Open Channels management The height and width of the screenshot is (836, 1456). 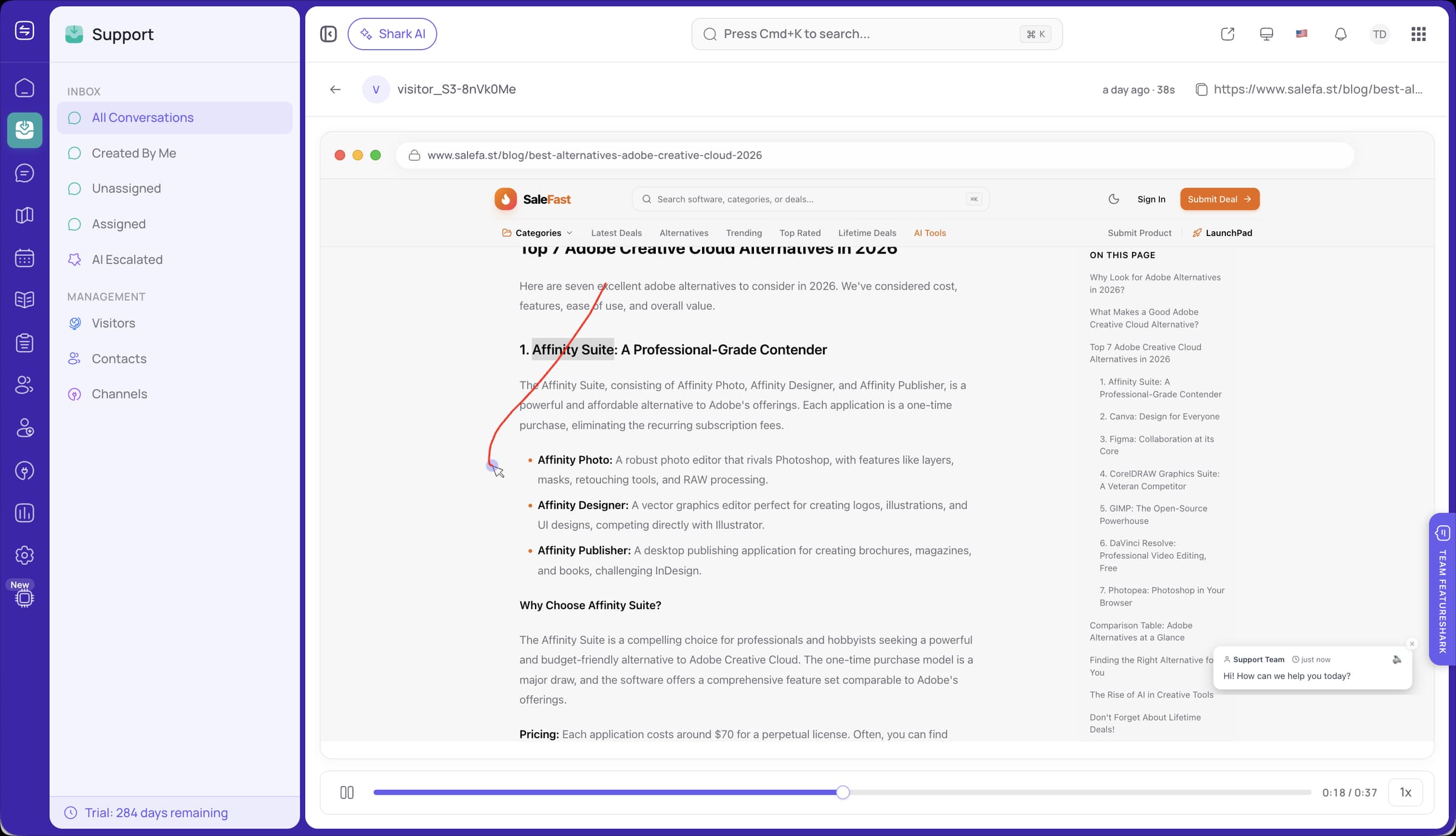[175, 394]
